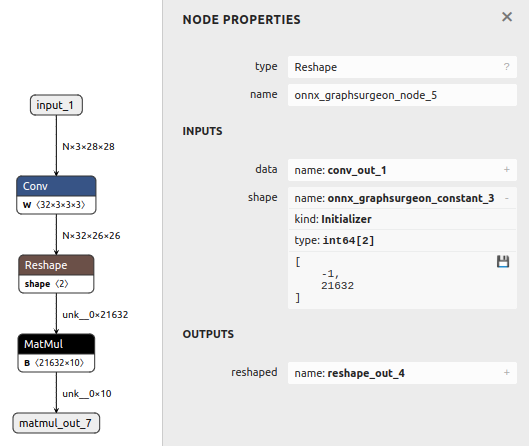
Task: Open Reshape type documentation question mark
Action: pyautogui.click(x=506, y=67)
